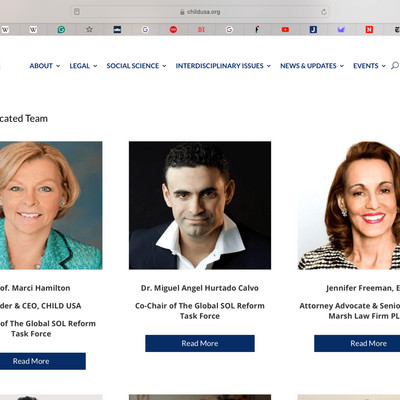The width and height of the screenshot is (400, 400).
Task: Click the childusa.org address bar
Action: pos(200,12)
